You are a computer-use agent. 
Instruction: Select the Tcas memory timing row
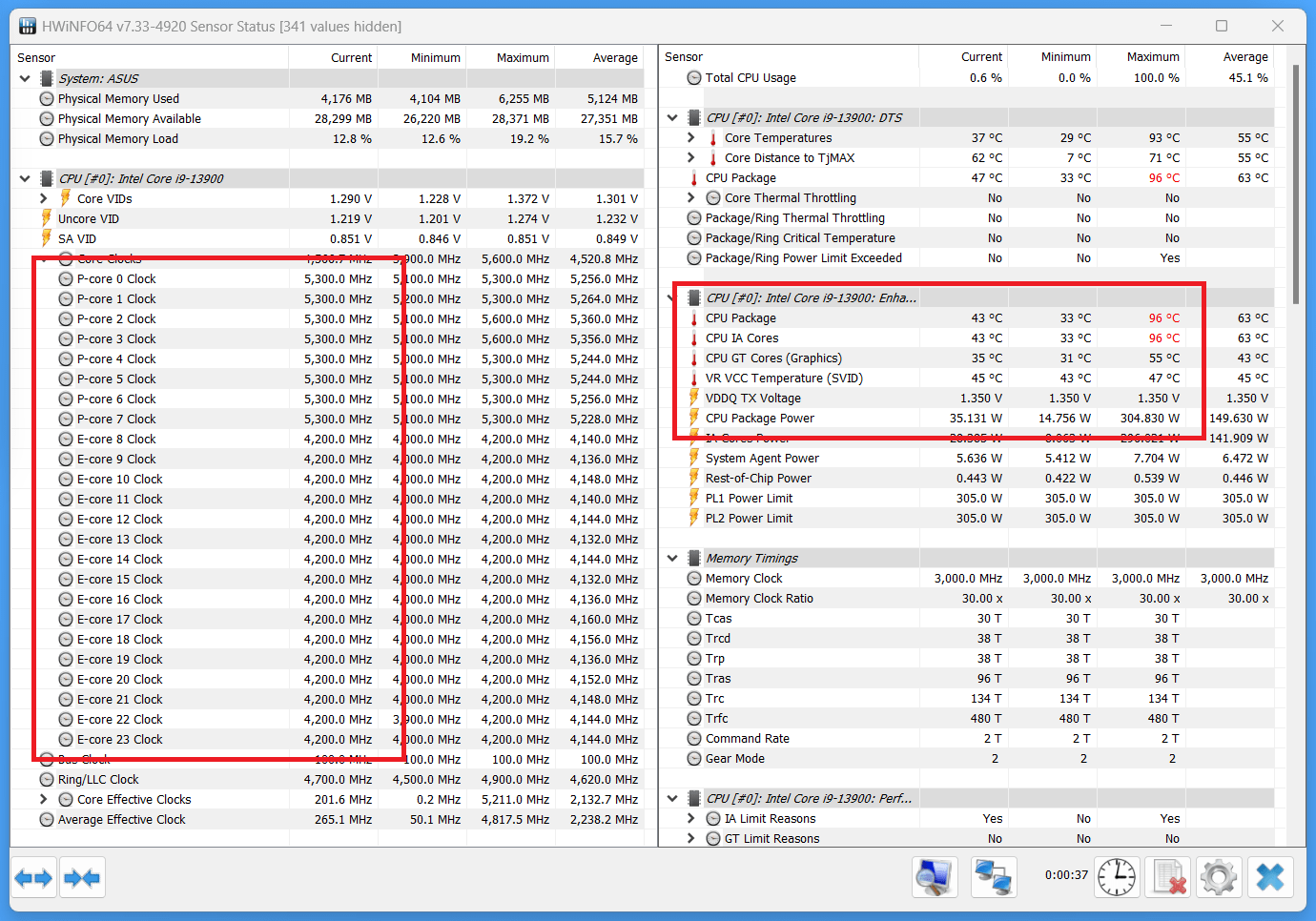tap(967, 619)
